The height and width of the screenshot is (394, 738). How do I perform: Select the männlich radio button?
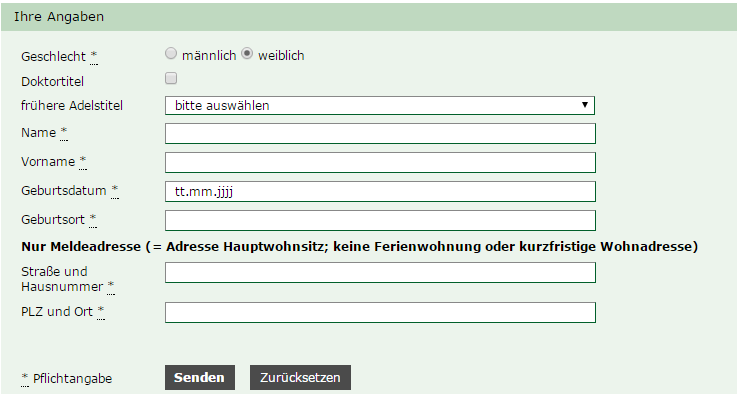click(171, 54)
